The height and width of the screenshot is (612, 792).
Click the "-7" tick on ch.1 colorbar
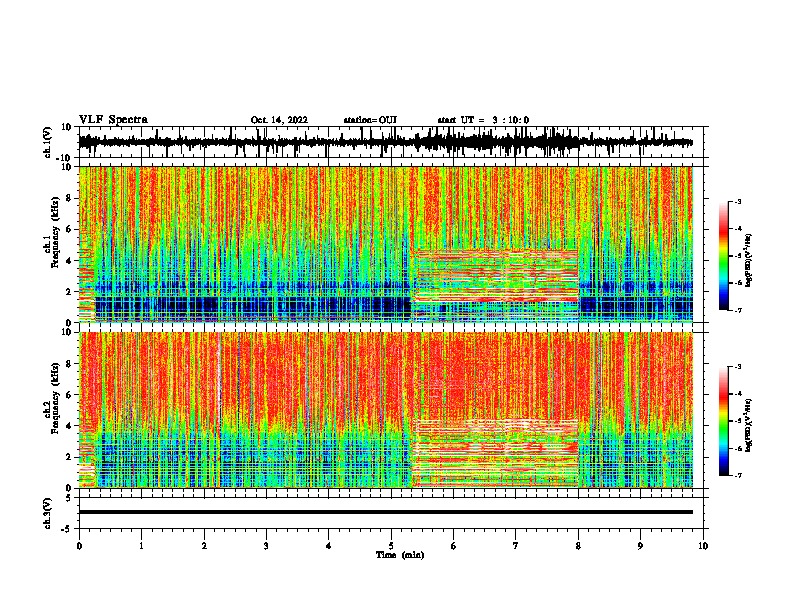click(x=738, y=310)
